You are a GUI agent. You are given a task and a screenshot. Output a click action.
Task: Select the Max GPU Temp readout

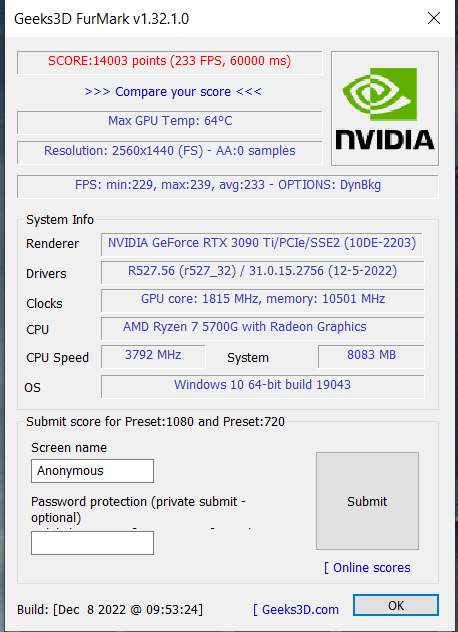170,123
